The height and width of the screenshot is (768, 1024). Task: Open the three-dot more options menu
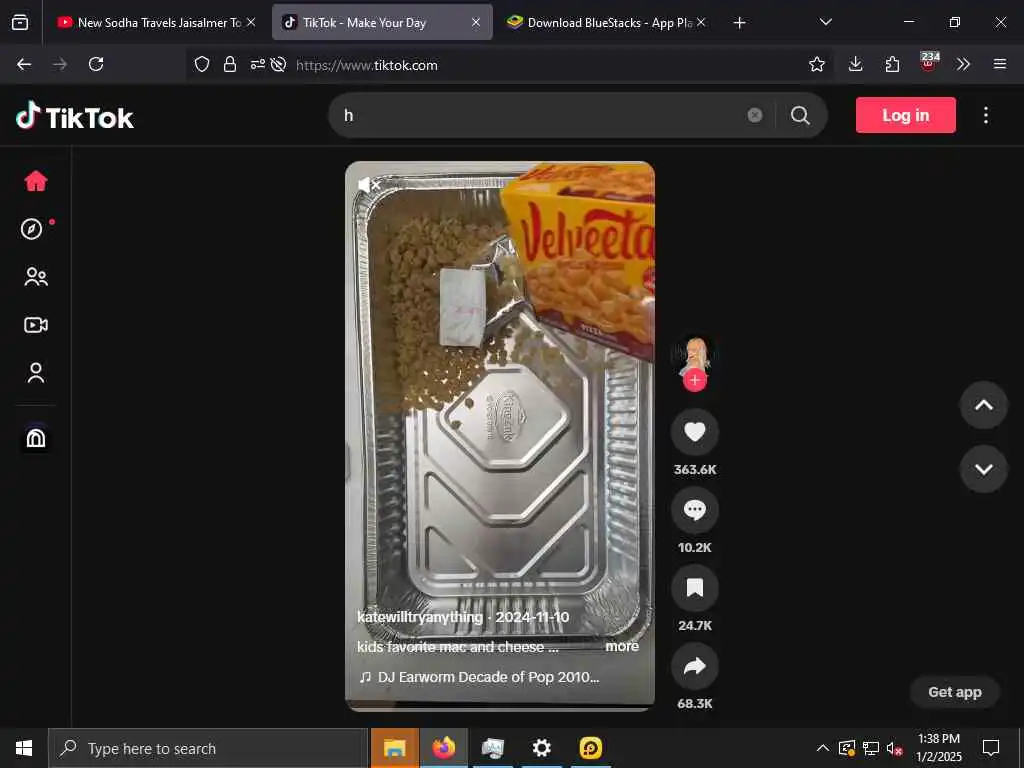pyautogui.click(x=985, y=115)
